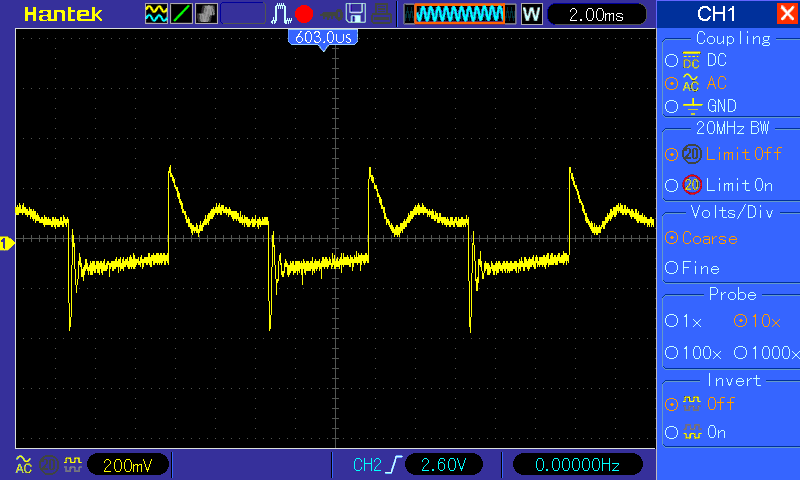Click the dual sine wave display icon
Viewport: 800px width, 480px height.
tap(156, 14)
